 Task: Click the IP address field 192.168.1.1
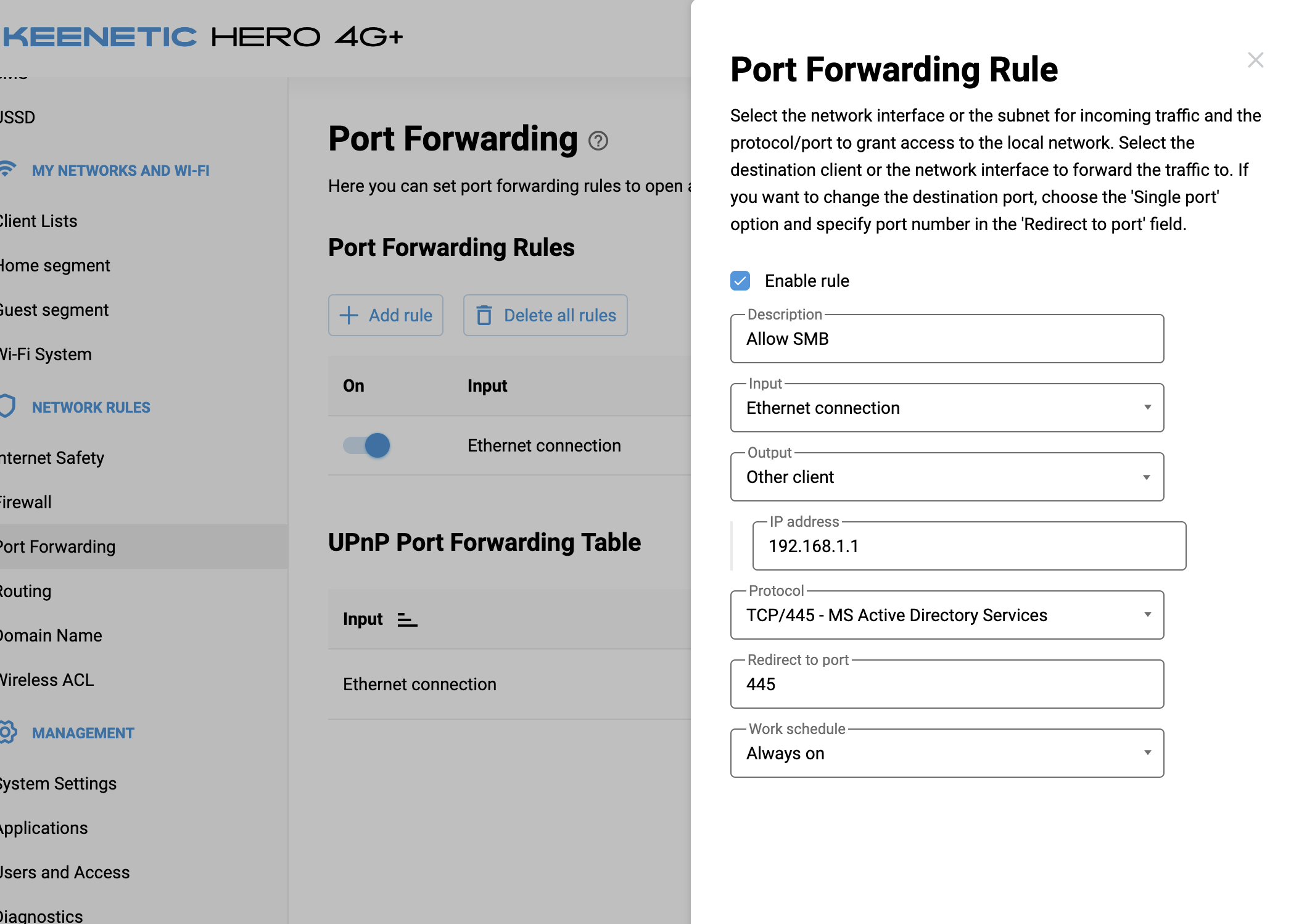969,546
